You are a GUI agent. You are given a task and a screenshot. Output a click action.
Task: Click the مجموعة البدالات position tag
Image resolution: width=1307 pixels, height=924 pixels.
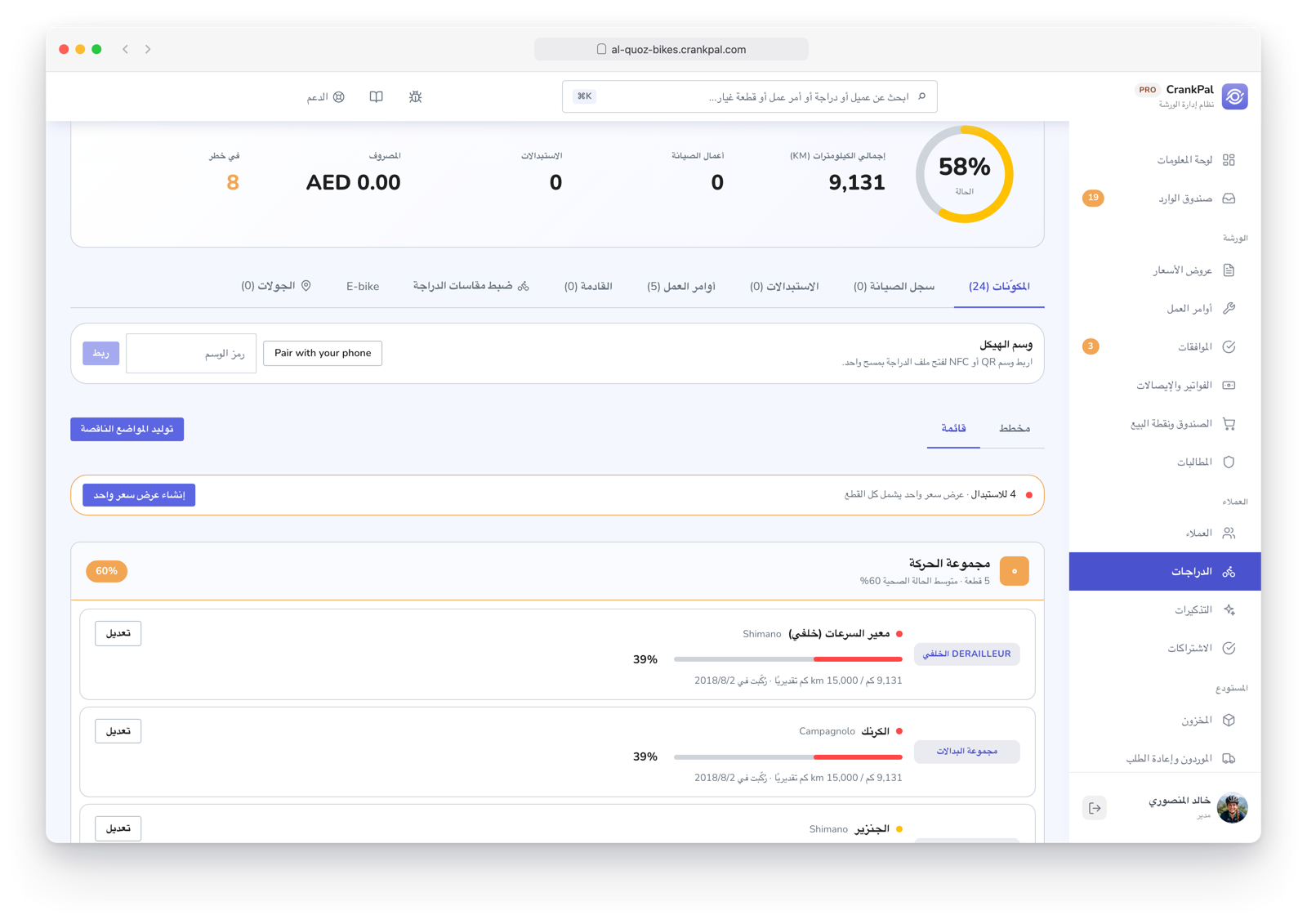click(966, 752)
